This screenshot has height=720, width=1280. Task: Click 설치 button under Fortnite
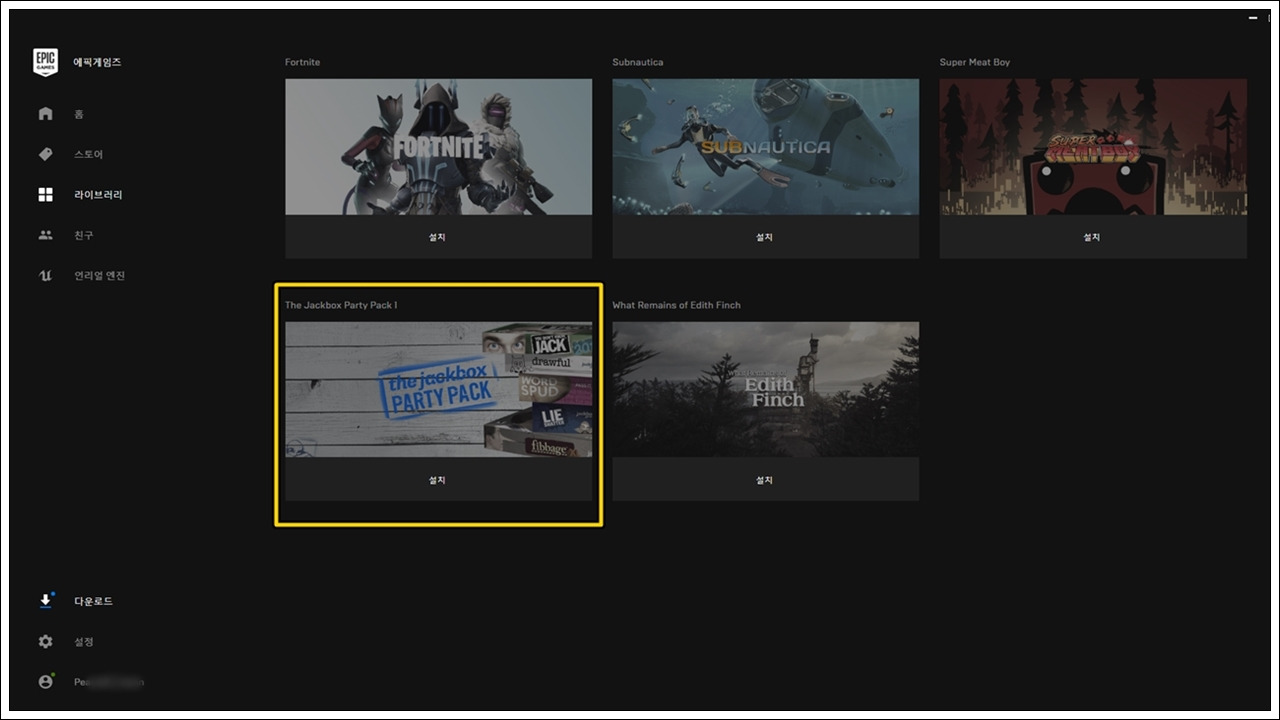coord(438,237)
